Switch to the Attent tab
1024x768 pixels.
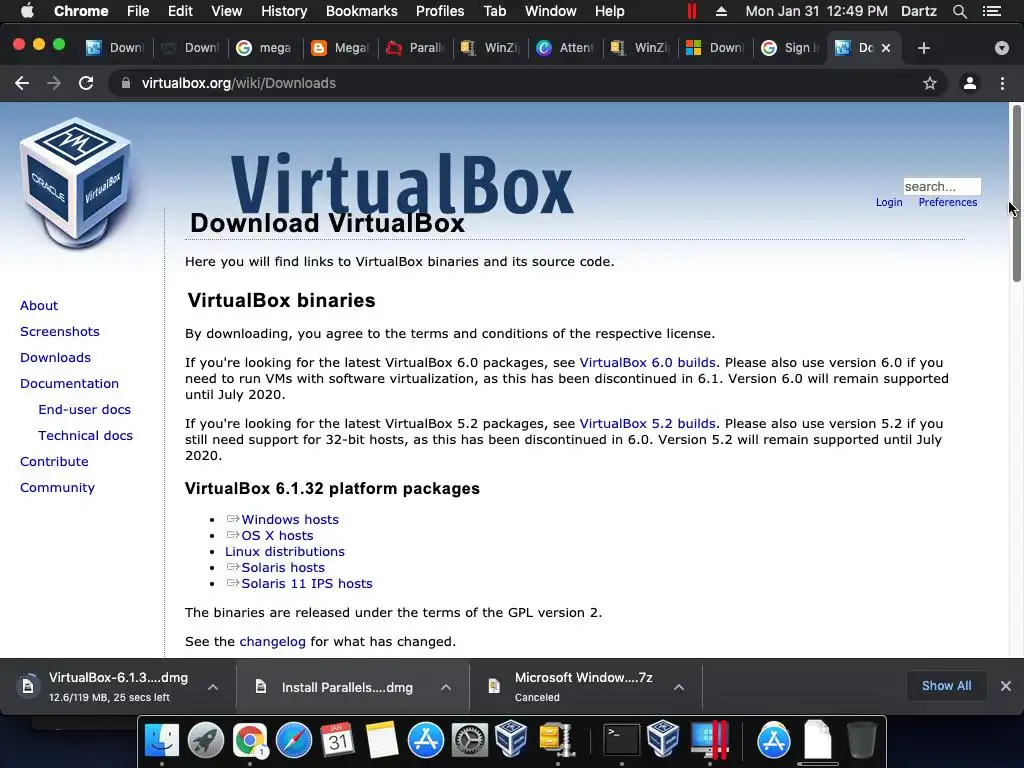click(x=566, y=48)
